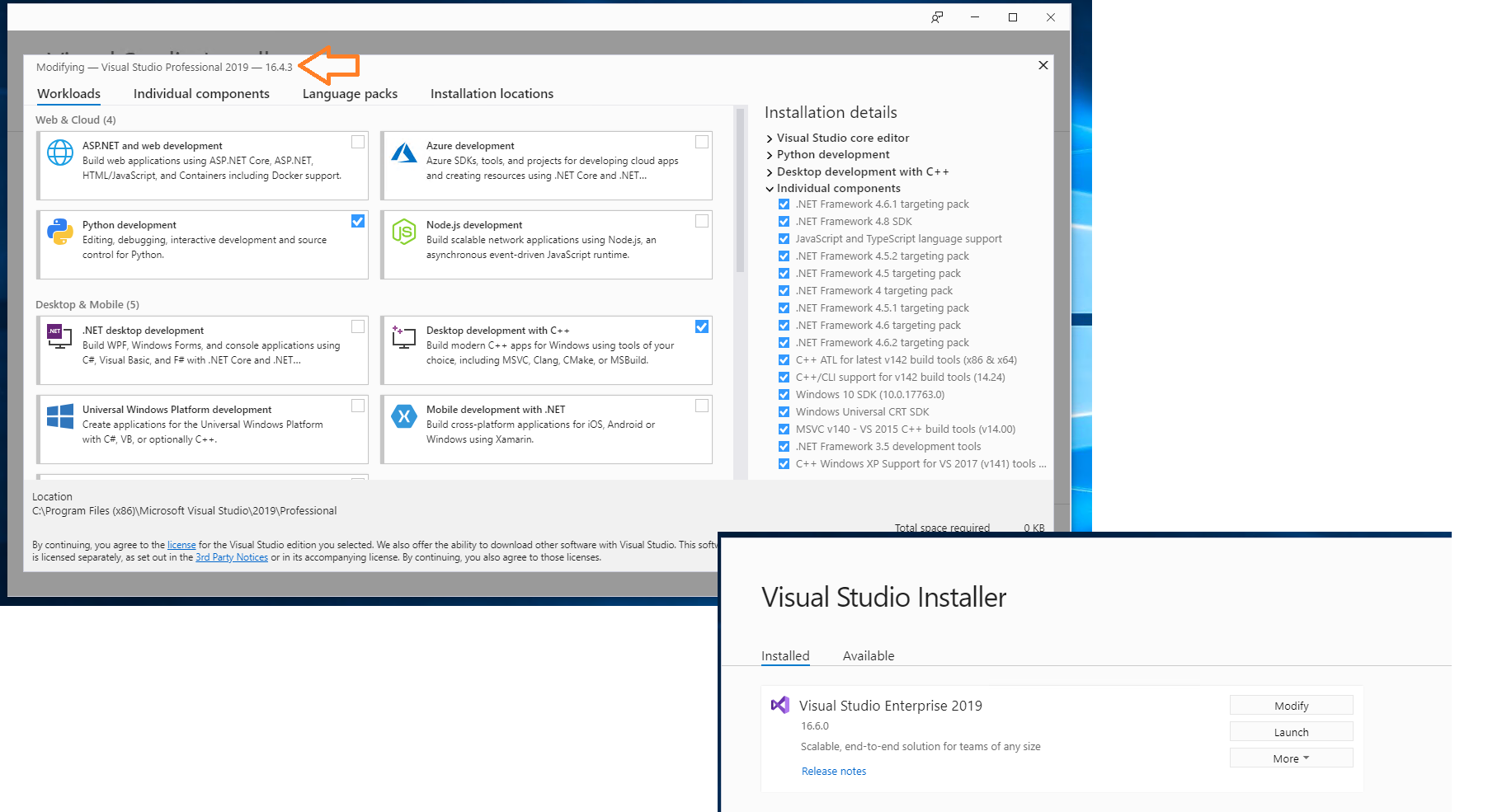This screenshot has height=812, width=1502.
Task: Uncheck .NET Framework 4.6.1 targeting pack
Action: (784, 204)
